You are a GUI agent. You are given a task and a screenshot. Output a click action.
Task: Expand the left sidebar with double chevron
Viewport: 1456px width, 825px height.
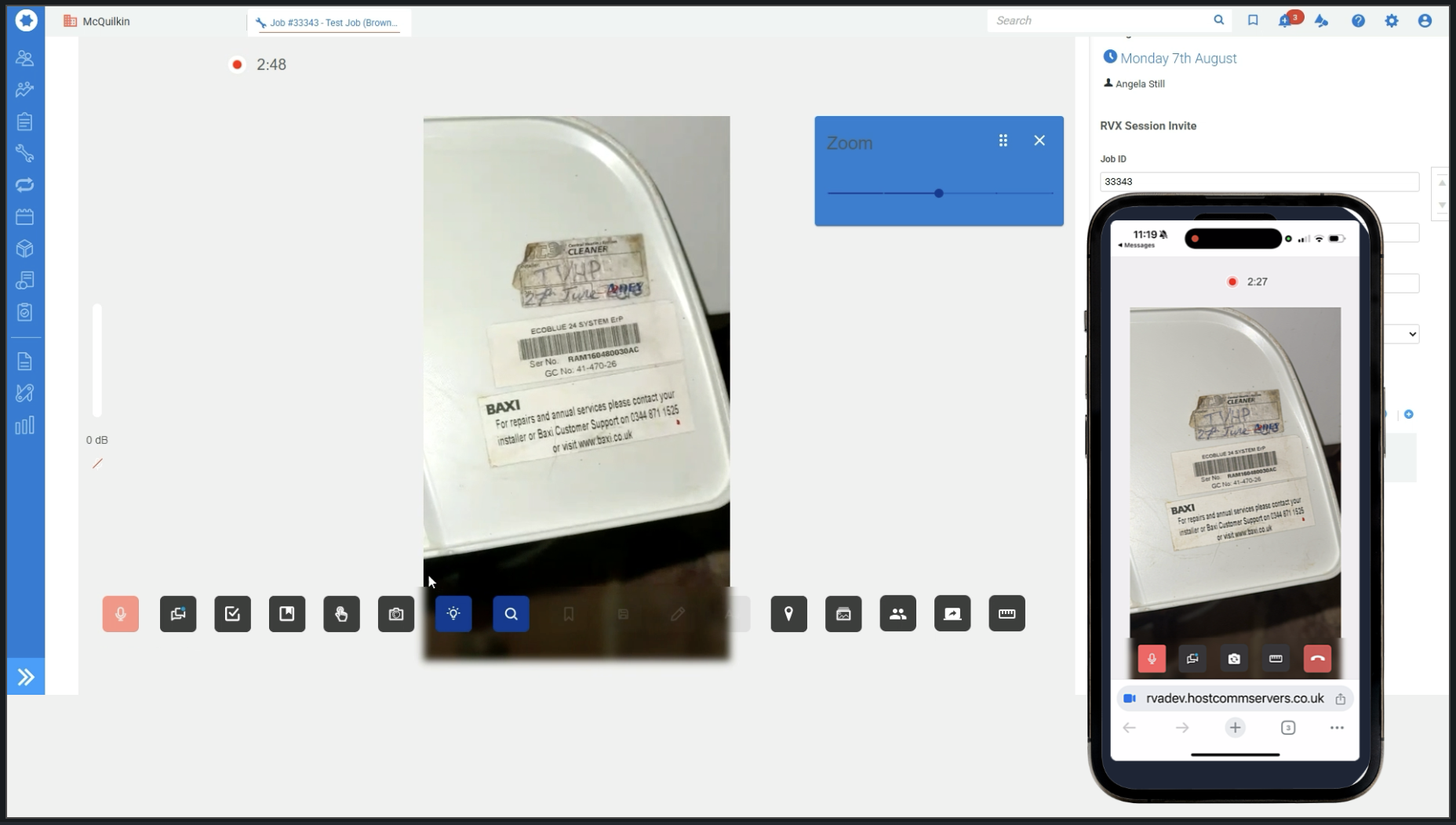coord(26,677)
